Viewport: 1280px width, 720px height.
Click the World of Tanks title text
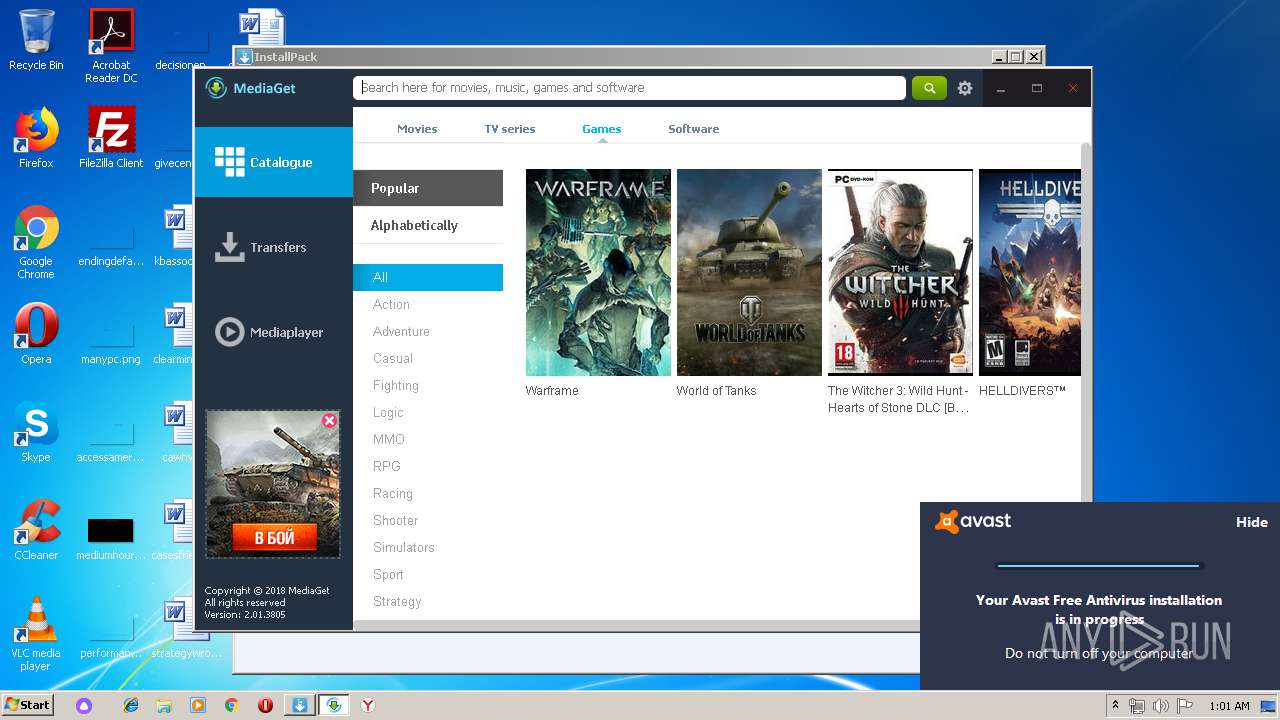(716, 391)
